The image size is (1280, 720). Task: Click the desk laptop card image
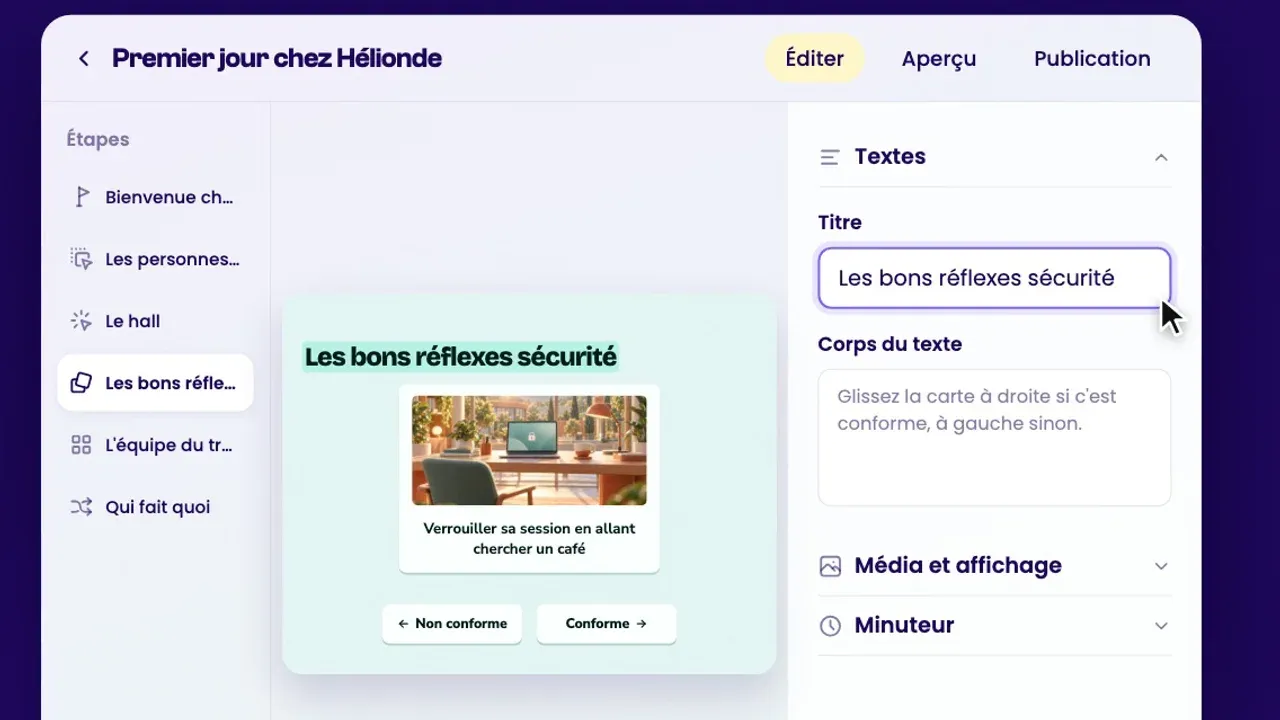click(529, 450)
